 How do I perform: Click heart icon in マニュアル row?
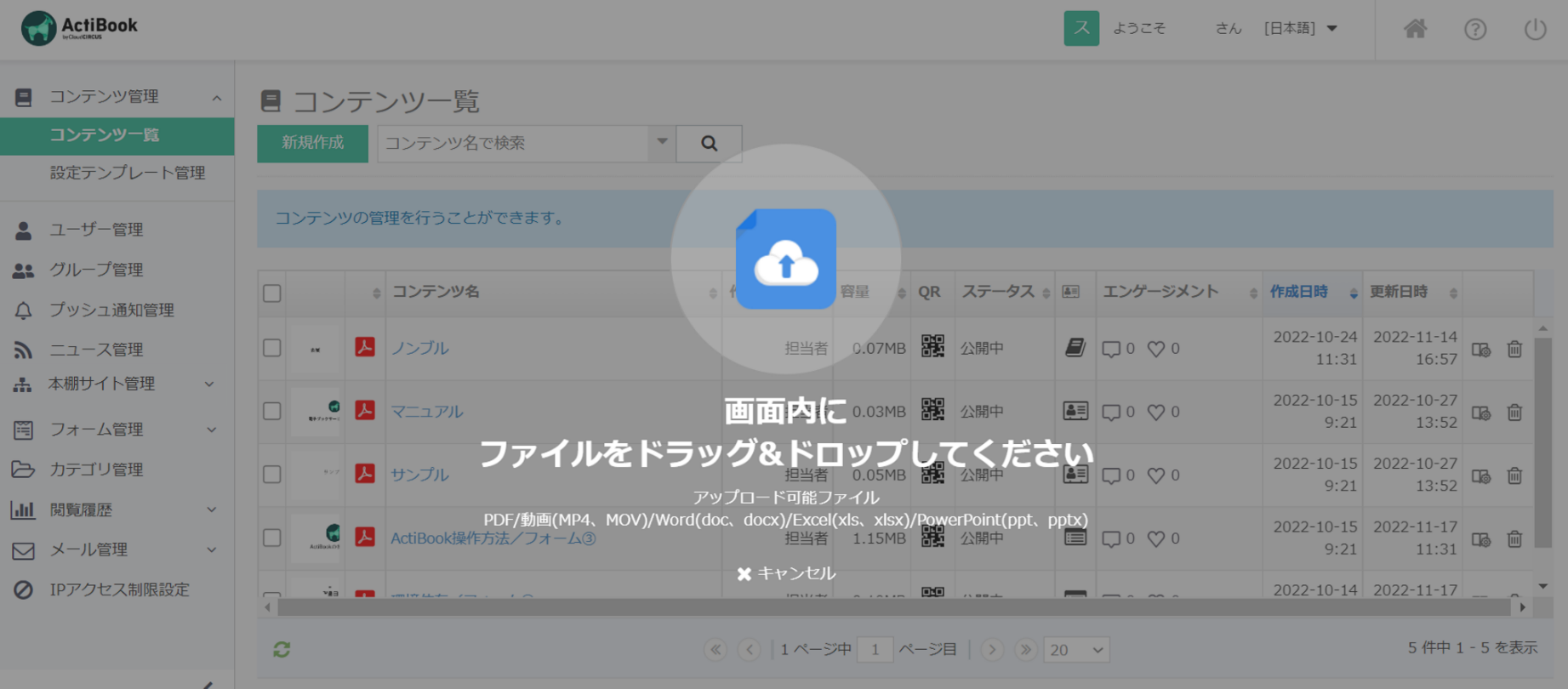click(1156, 412)
